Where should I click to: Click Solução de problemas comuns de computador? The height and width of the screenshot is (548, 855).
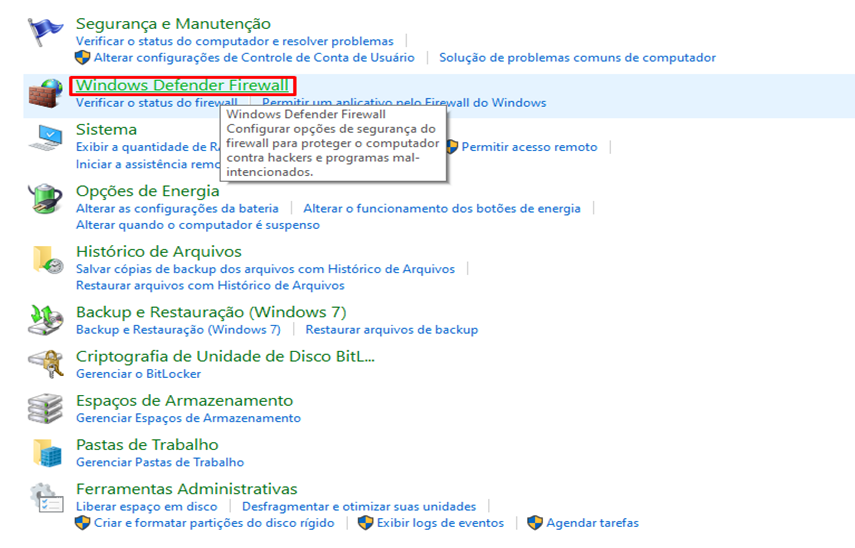click(x=577, y=58)
